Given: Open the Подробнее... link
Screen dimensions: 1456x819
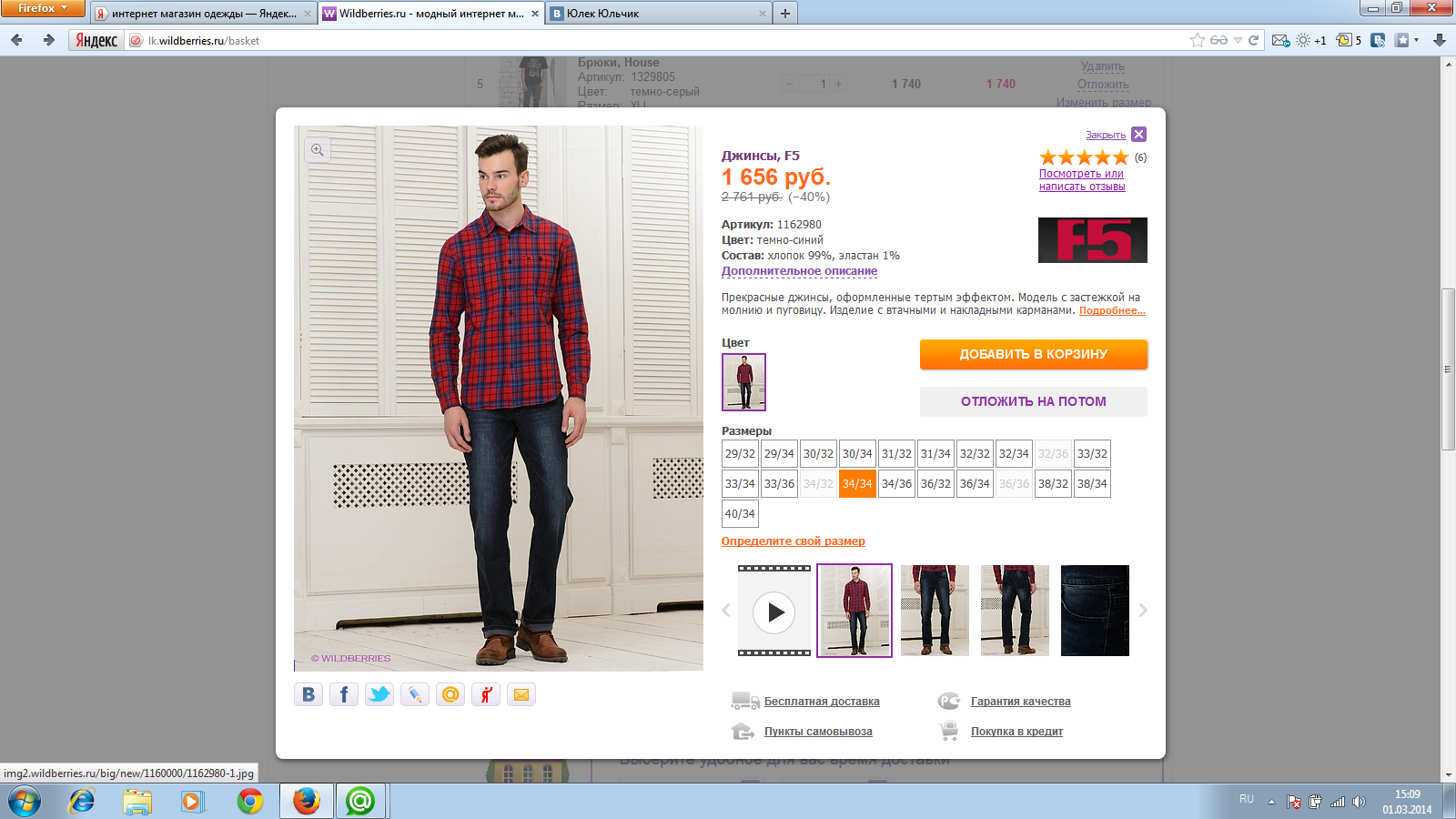Looking at the screenshot, I should [1112, 310].
